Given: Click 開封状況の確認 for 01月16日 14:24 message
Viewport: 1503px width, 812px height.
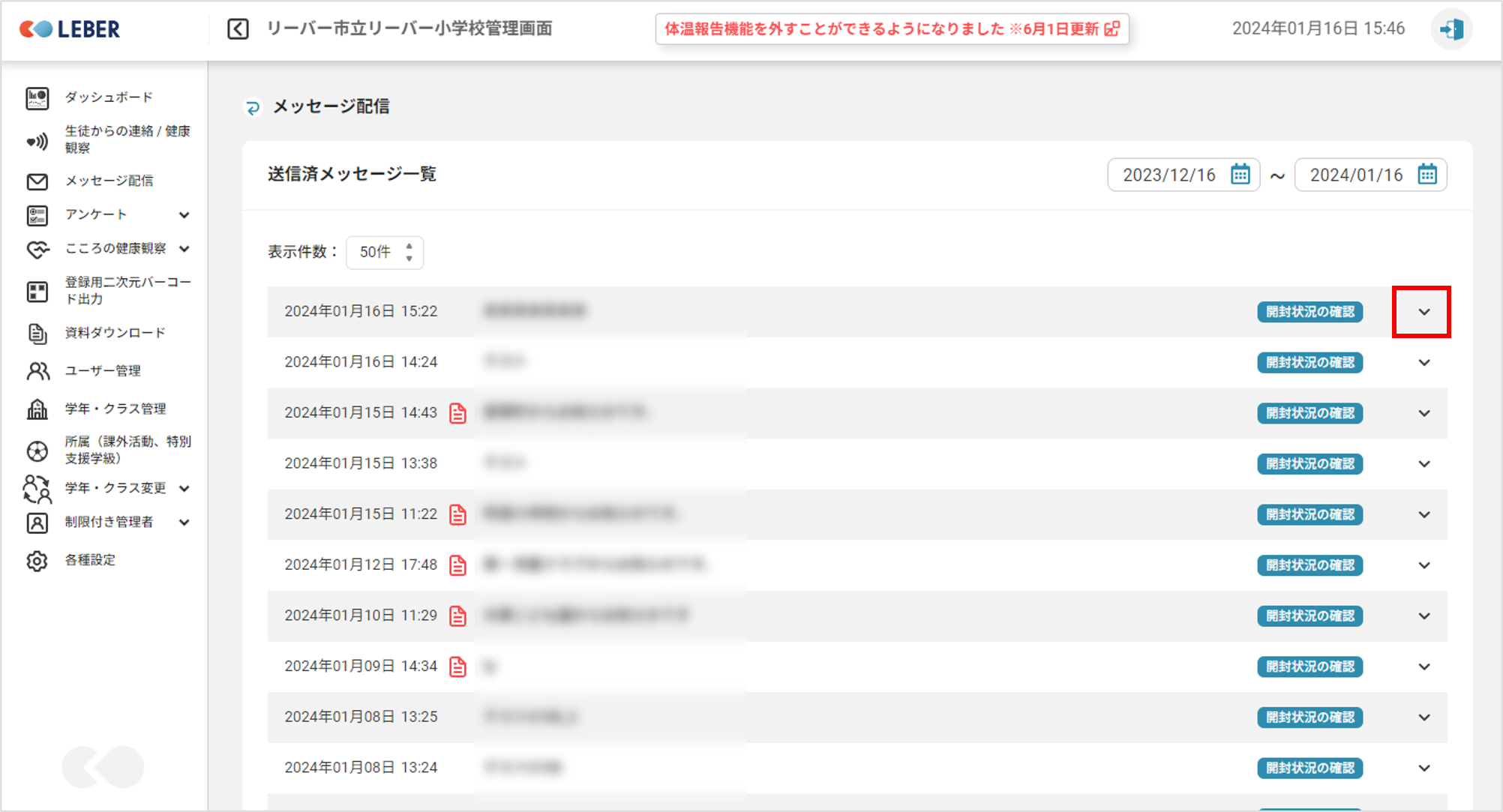Looking at the screenshot, I should 1309,363.
